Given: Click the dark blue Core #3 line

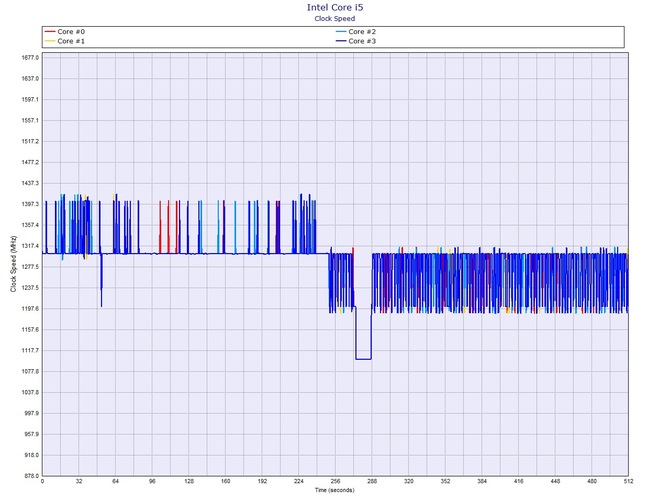Looking at the screenshot, I should tap(341, 41).
